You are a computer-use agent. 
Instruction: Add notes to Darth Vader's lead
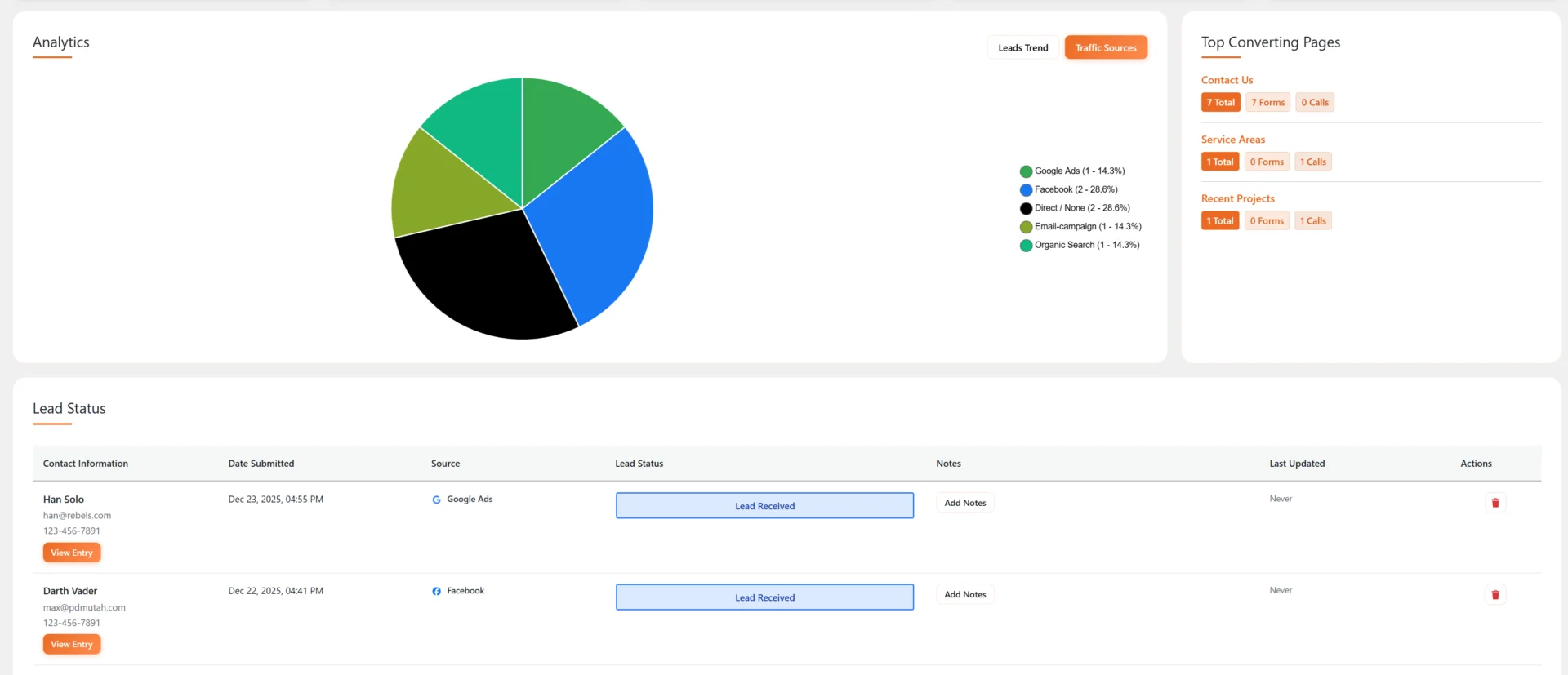965,594
